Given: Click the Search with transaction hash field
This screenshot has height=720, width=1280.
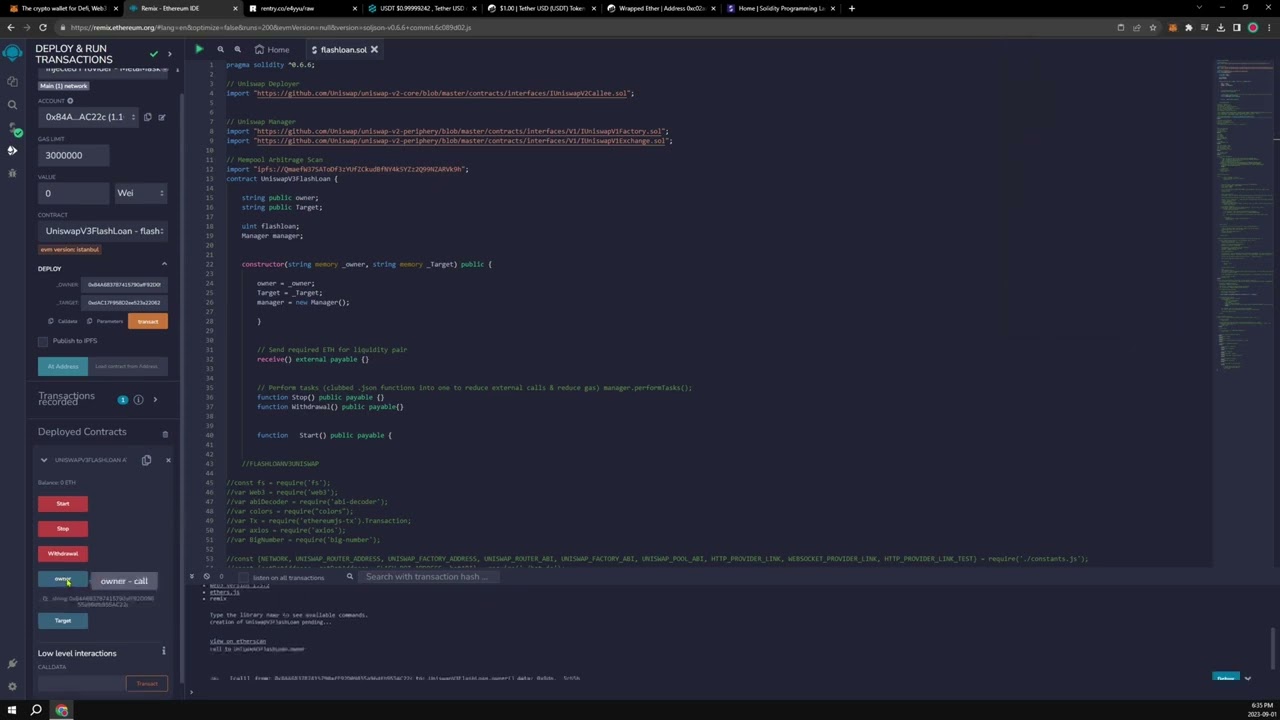Looking at the screenshot, I should [x=428, y=577].
